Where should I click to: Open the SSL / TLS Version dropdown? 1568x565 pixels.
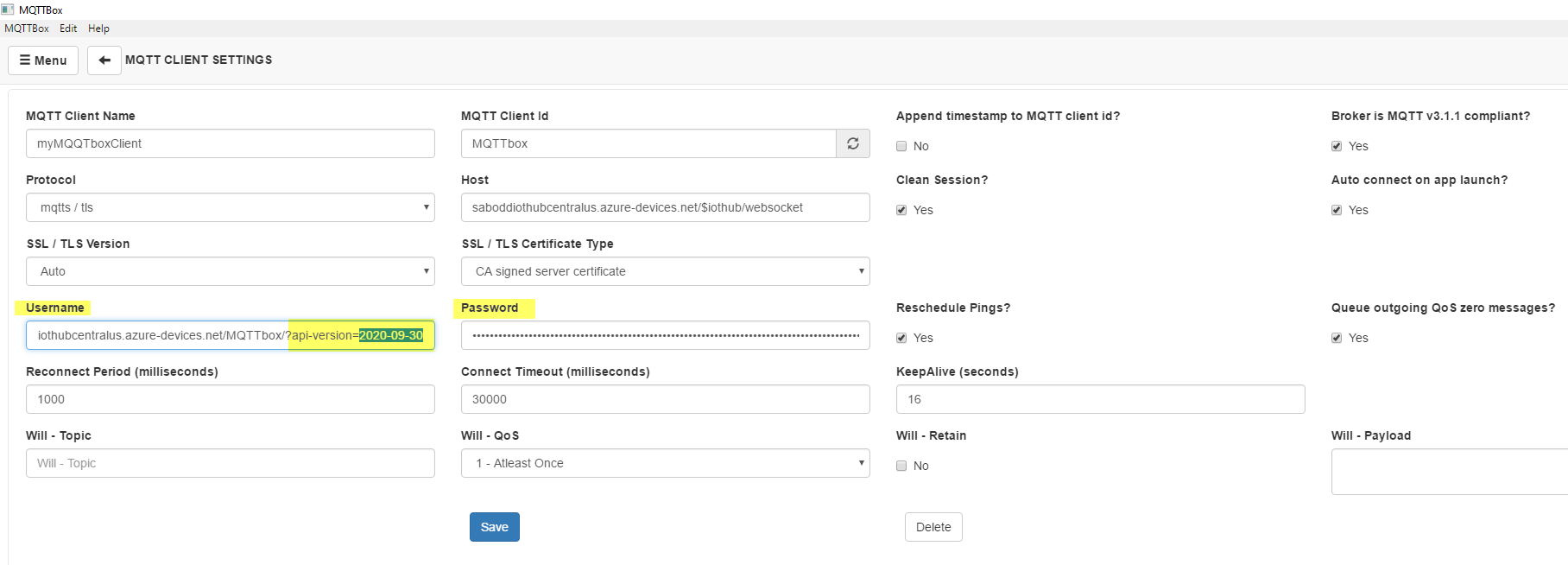pyautogui.click(x=231, y=271)
